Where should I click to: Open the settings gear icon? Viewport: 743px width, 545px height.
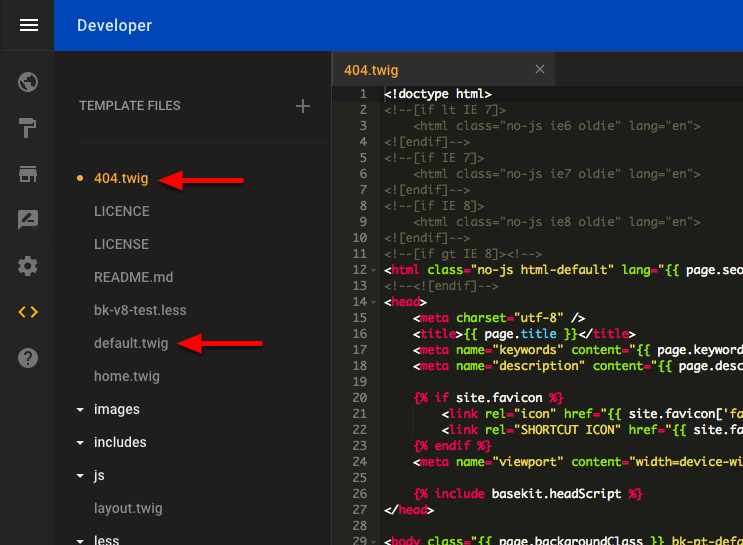pyautogui.click(x=27, y=266)
